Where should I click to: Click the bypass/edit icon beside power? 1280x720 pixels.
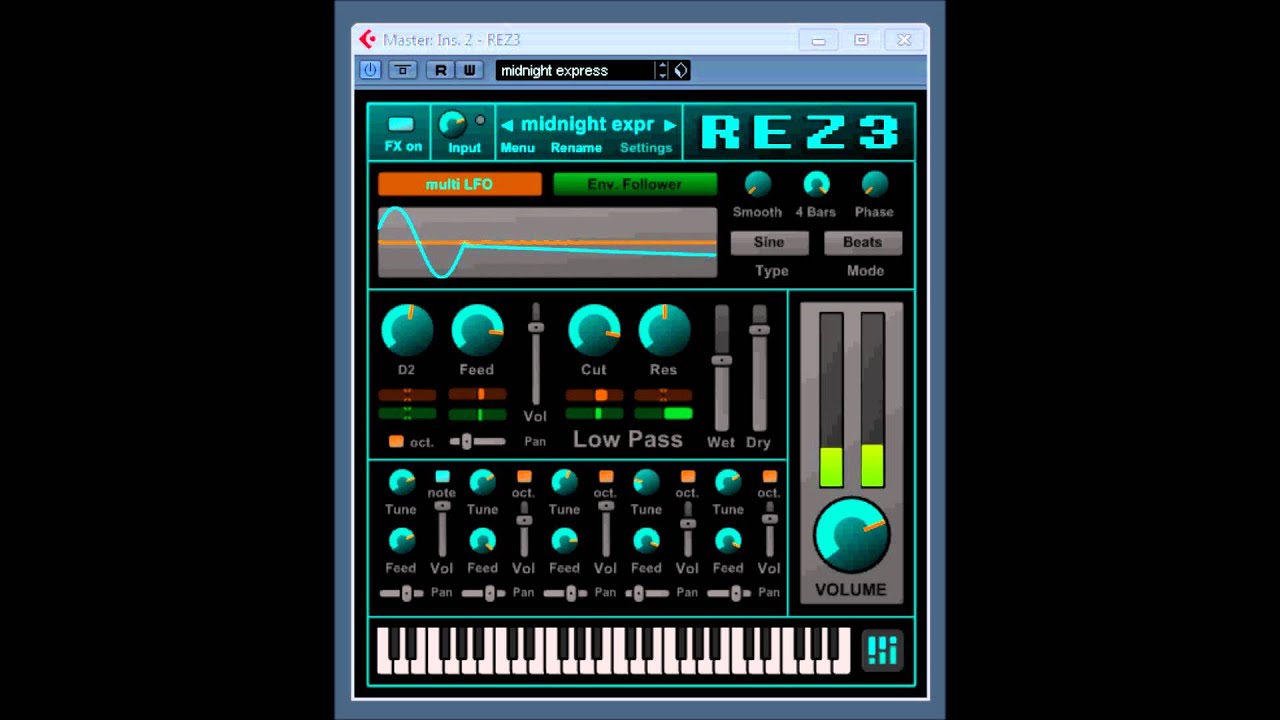(403, 70)
